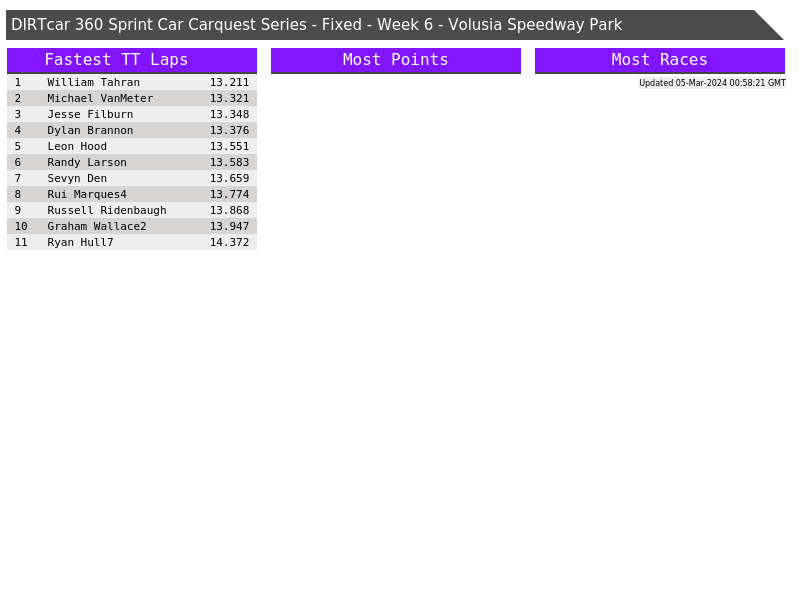The height and width of the screenshot is (600, 800).
Task: Select Graham Wallace2 in the table
Action: coord(97,226)
